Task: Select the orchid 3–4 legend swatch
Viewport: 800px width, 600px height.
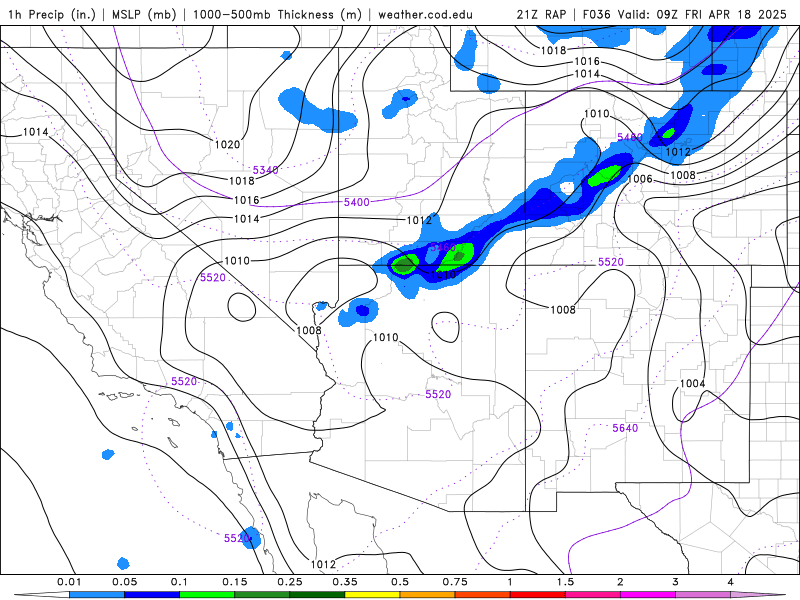Action: (x=703, y=595)
